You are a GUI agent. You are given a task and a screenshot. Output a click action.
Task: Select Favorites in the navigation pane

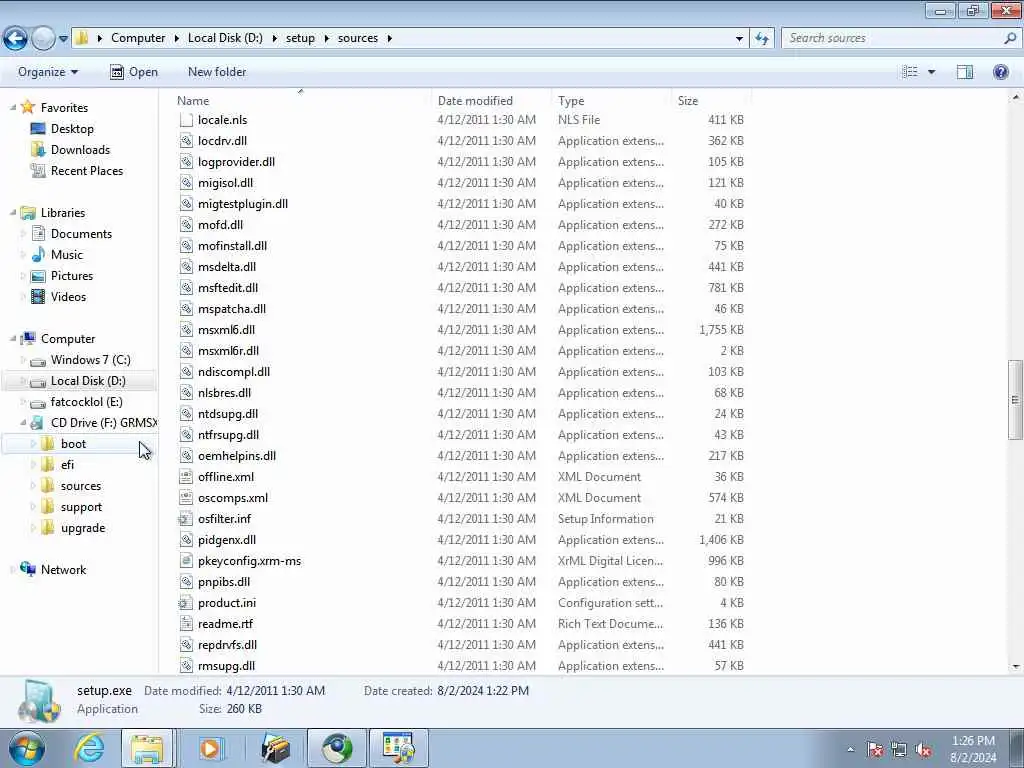(64, 108)
